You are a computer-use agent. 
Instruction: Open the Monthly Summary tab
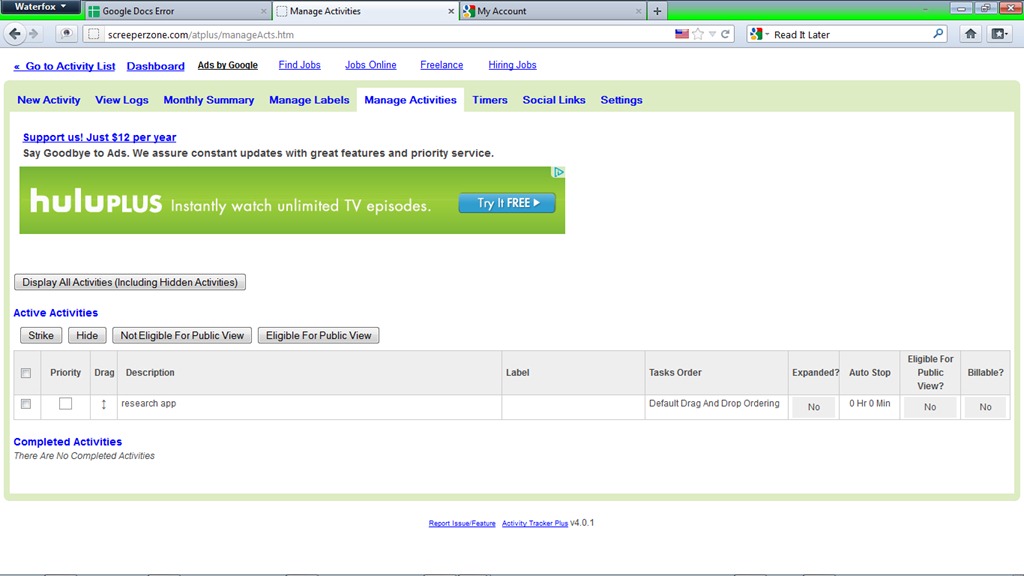pos(208,100)
